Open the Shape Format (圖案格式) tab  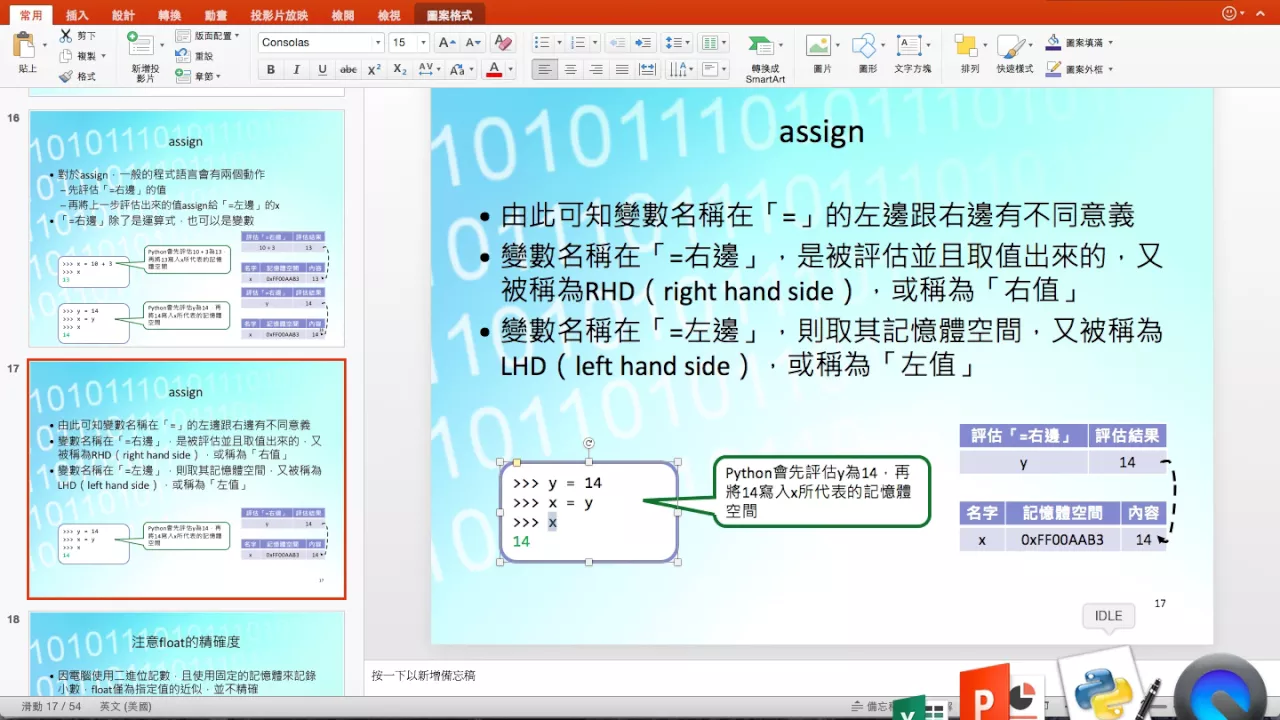(x=449, y=15)
